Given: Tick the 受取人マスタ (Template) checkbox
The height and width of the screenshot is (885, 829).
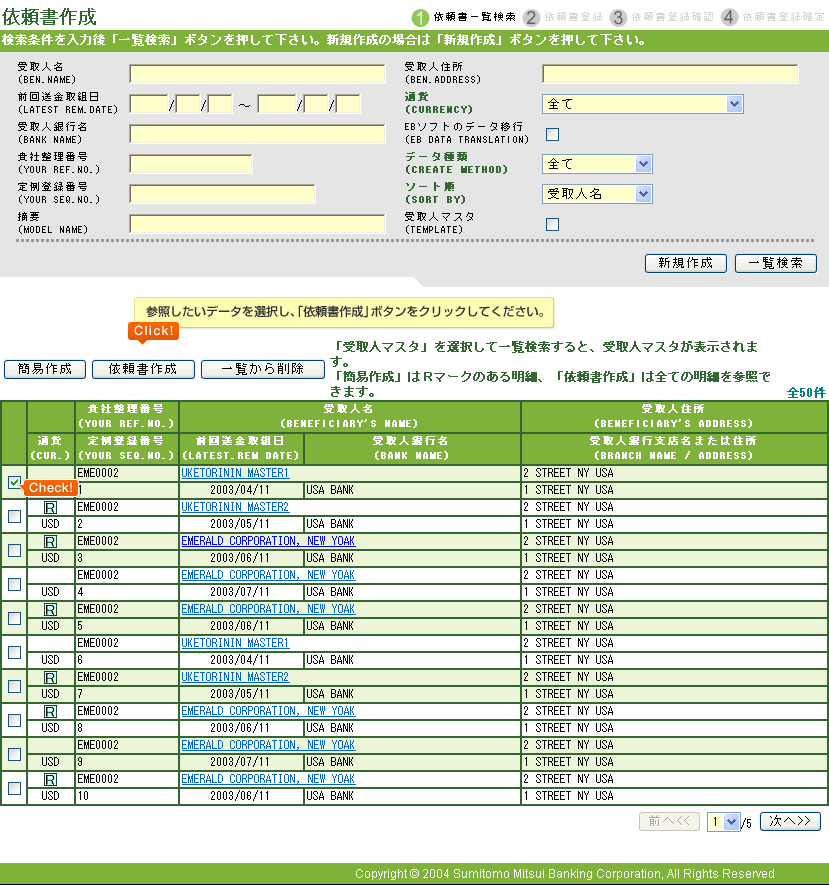Looking at the screenshot, I should coord(552,225).
